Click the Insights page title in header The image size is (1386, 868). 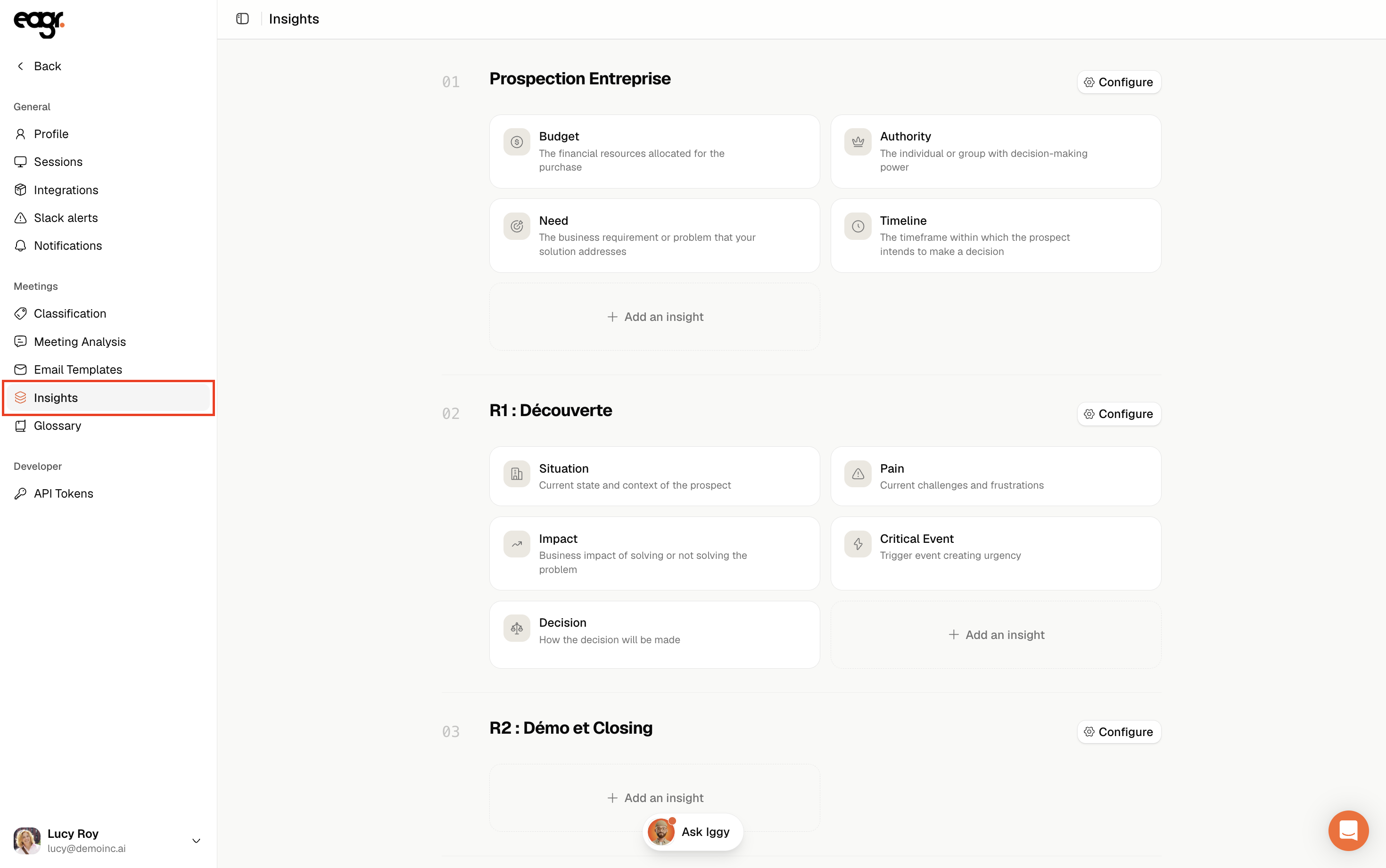coord(294,19)
